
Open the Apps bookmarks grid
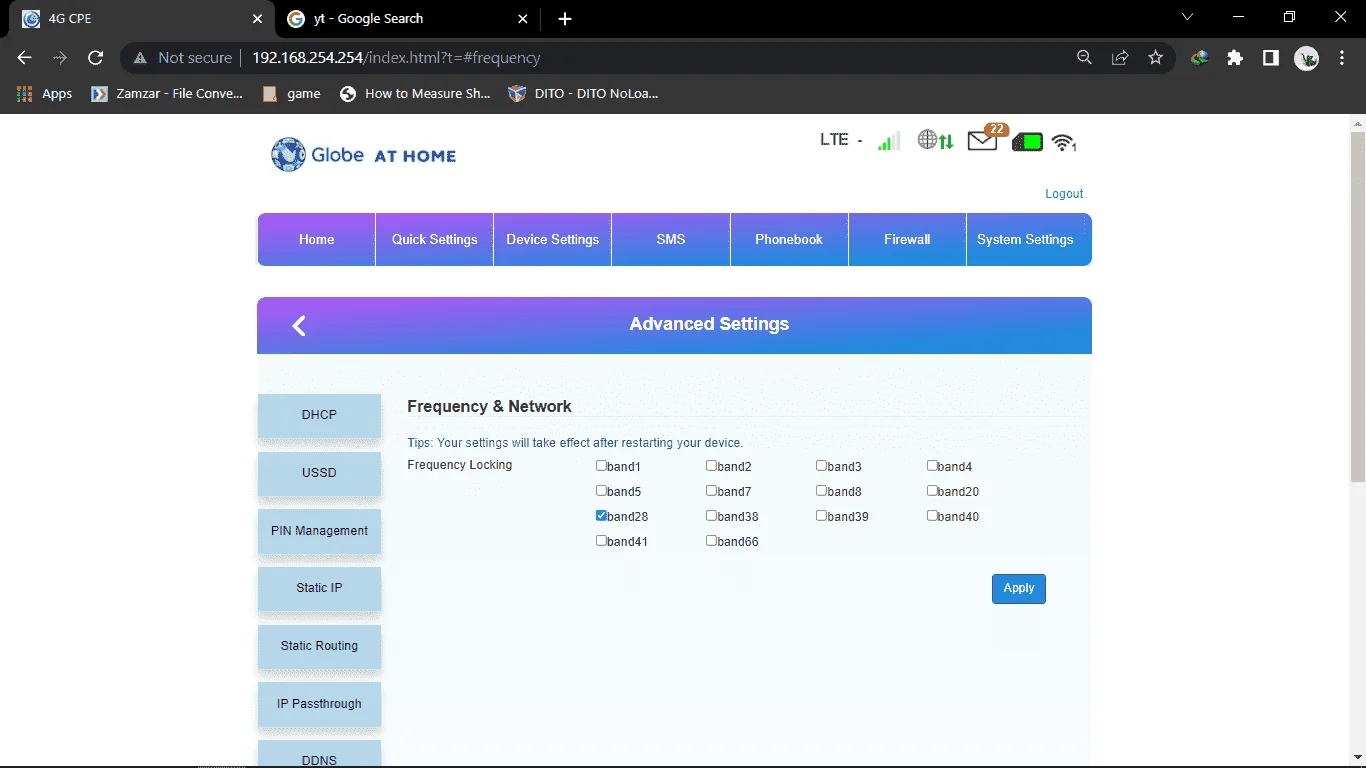(x=44, y=93)
